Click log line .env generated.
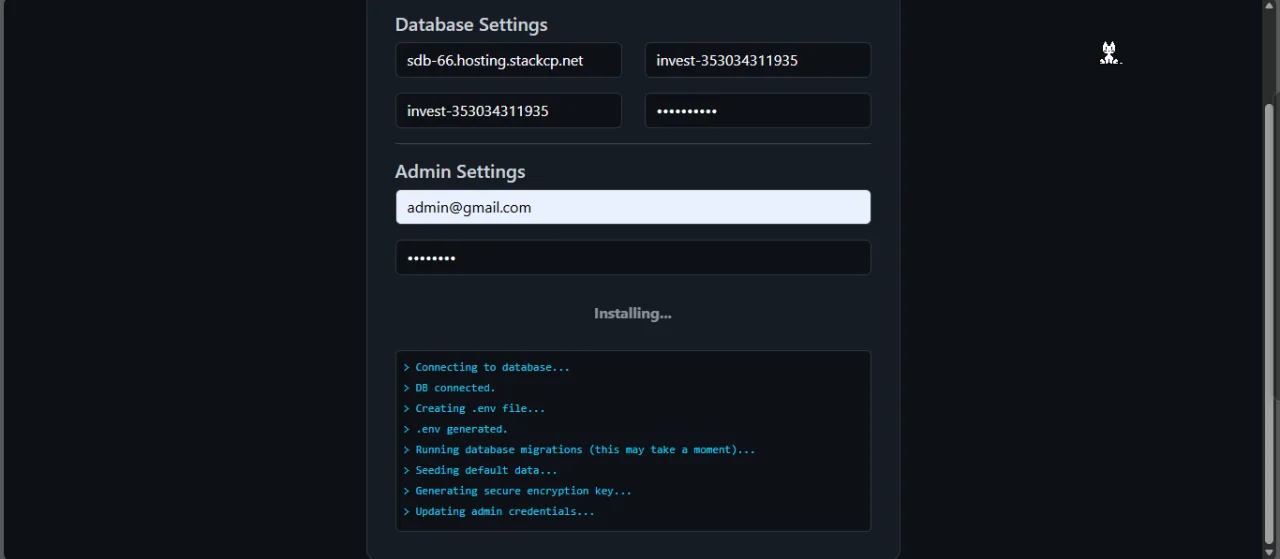 click(455, 429)
